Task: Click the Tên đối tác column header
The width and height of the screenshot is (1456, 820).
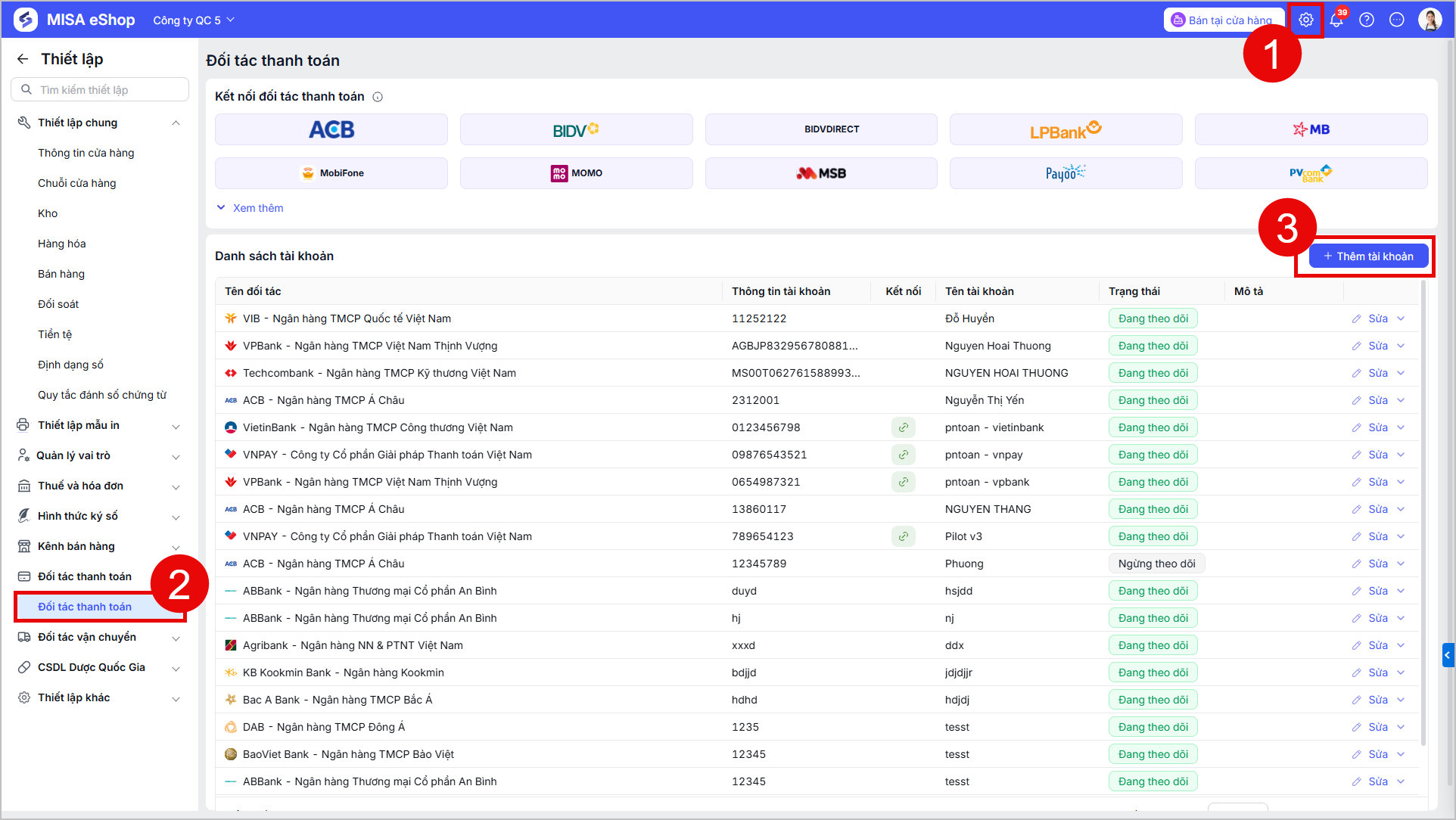Action: click(x=253, y=291)
